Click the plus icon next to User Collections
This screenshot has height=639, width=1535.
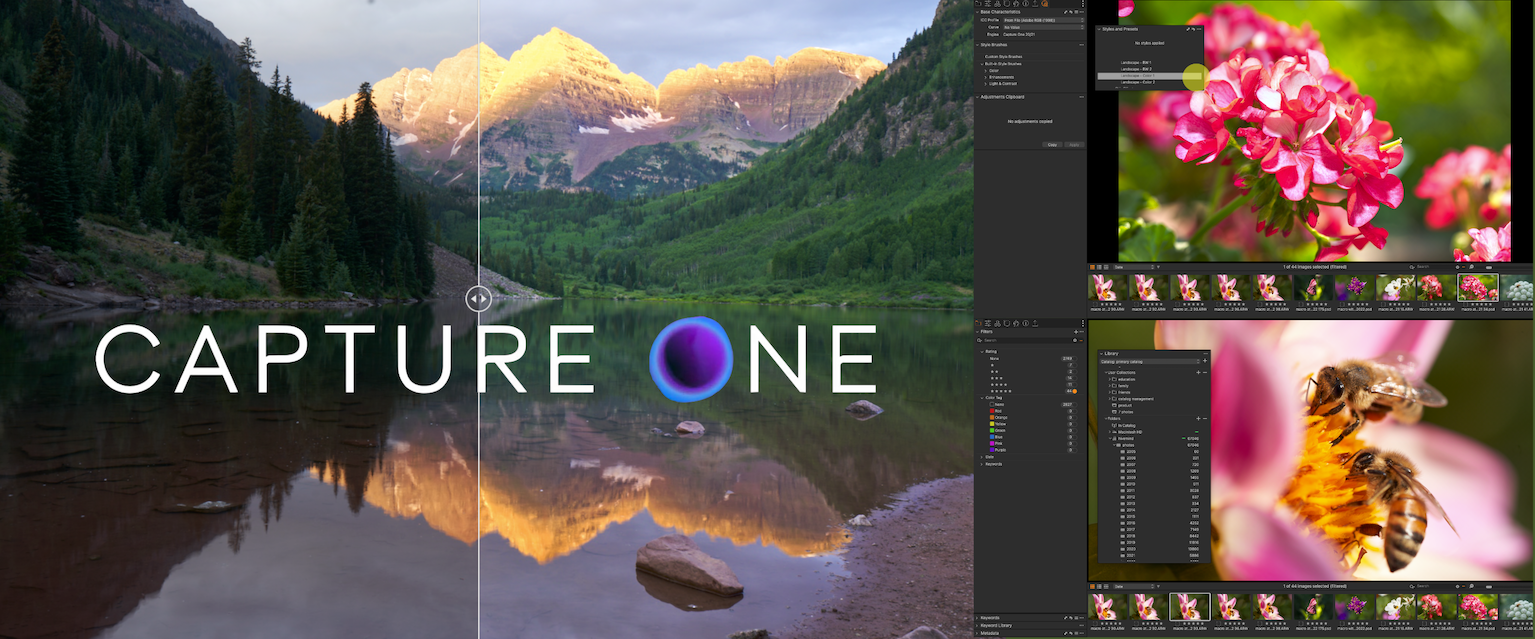1198,373
